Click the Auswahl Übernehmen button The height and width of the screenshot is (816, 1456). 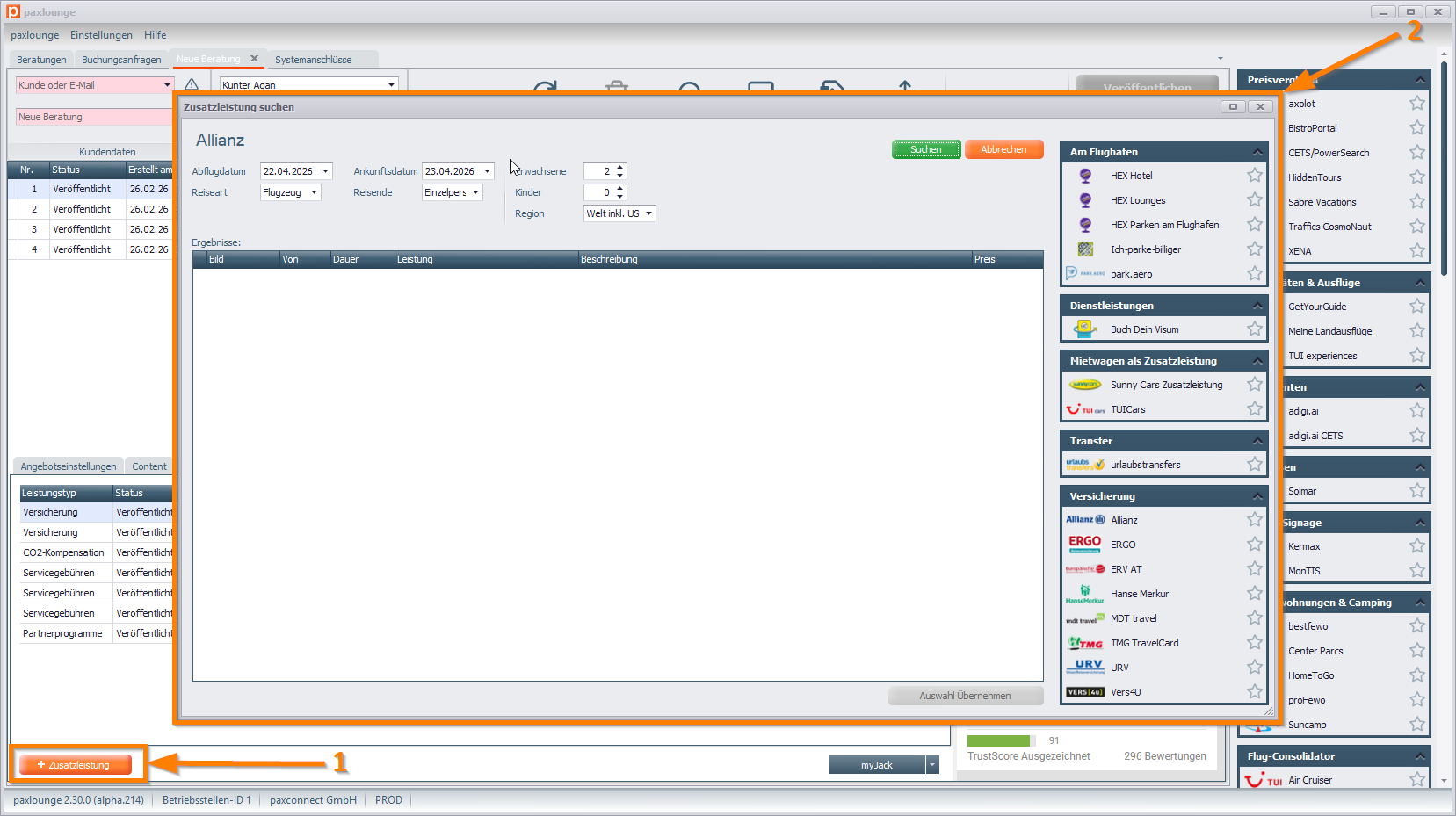965,696
